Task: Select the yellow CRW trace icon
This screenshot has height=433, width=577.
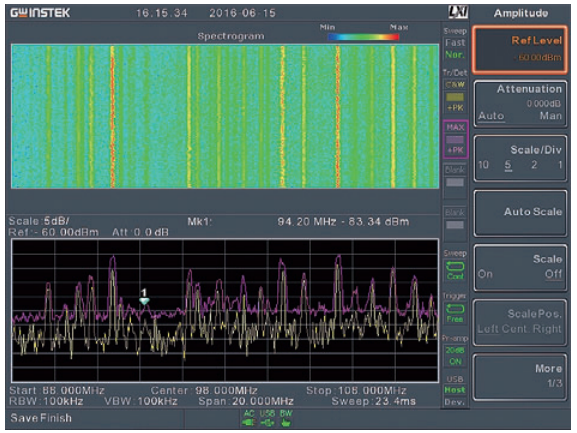Action: (455, 97)
